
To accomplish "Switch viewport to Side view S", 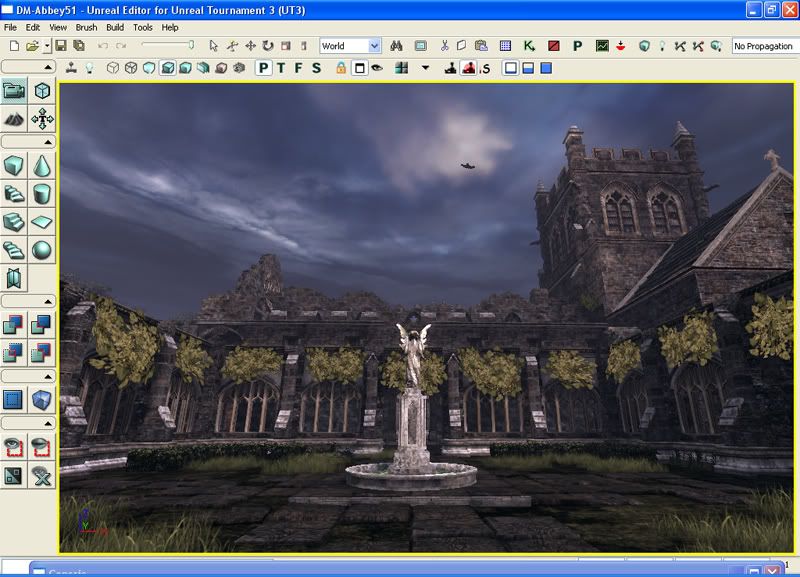I will 316,68.
